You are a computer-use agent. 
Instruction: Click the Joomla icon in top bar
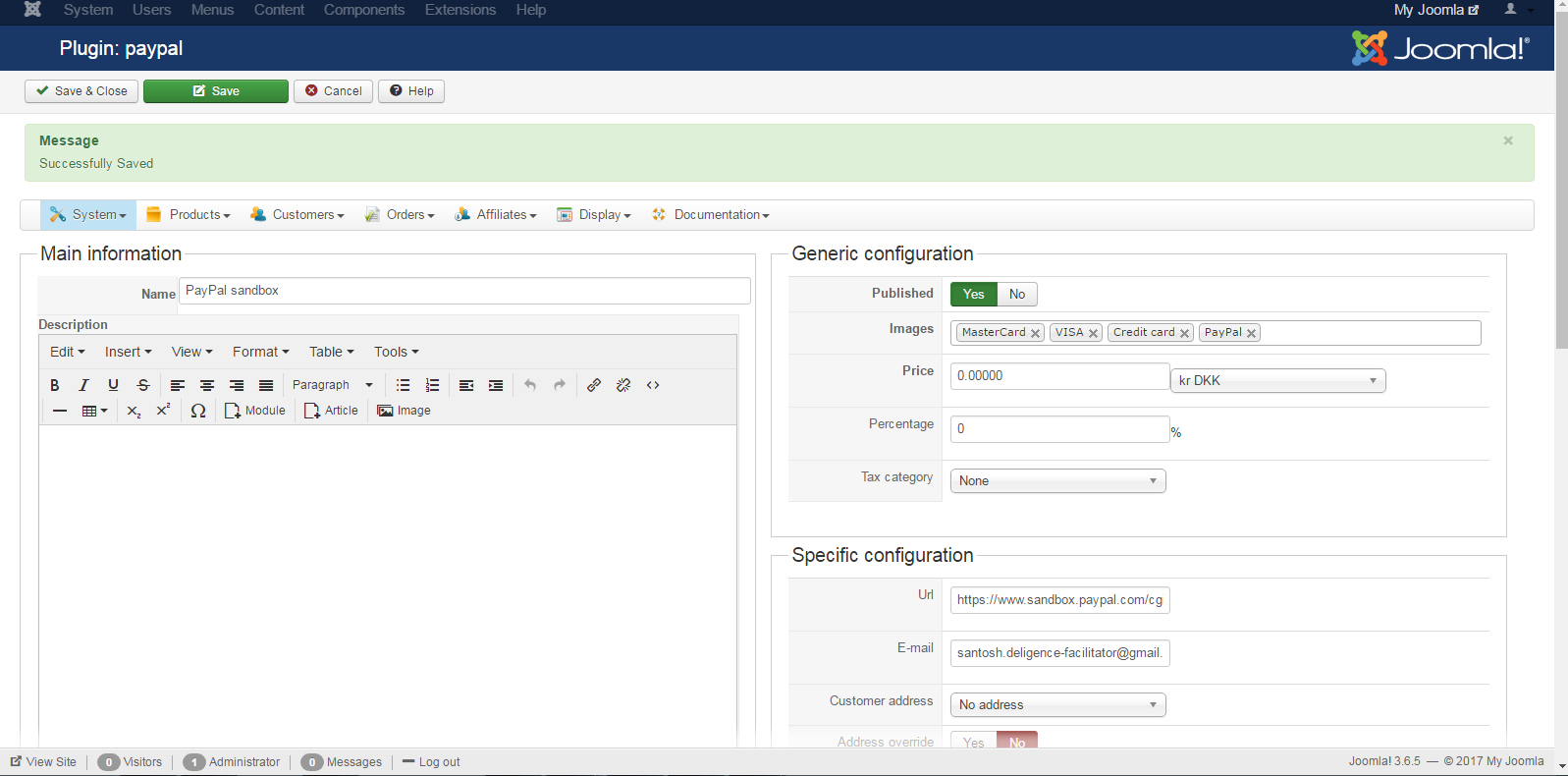point(32,10)
